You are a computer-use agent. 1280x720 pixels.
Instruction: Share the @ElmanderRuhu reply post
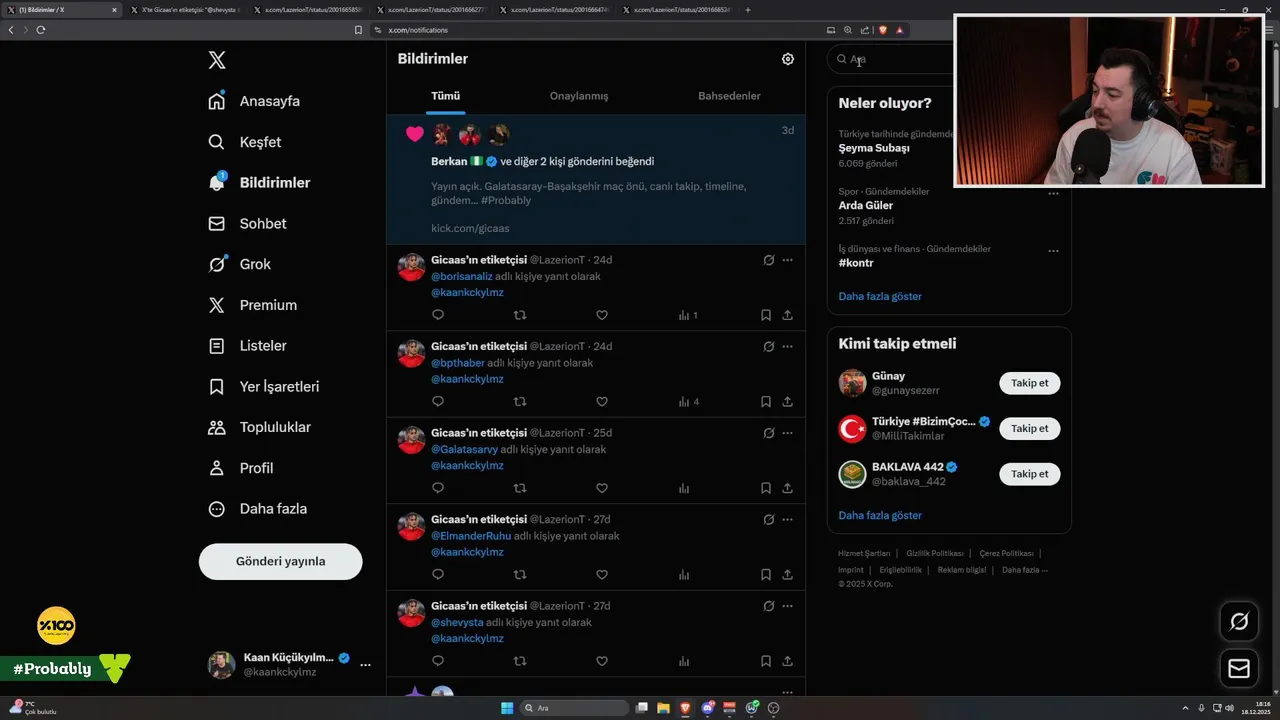pyautogui.click(x=788, y=575)
